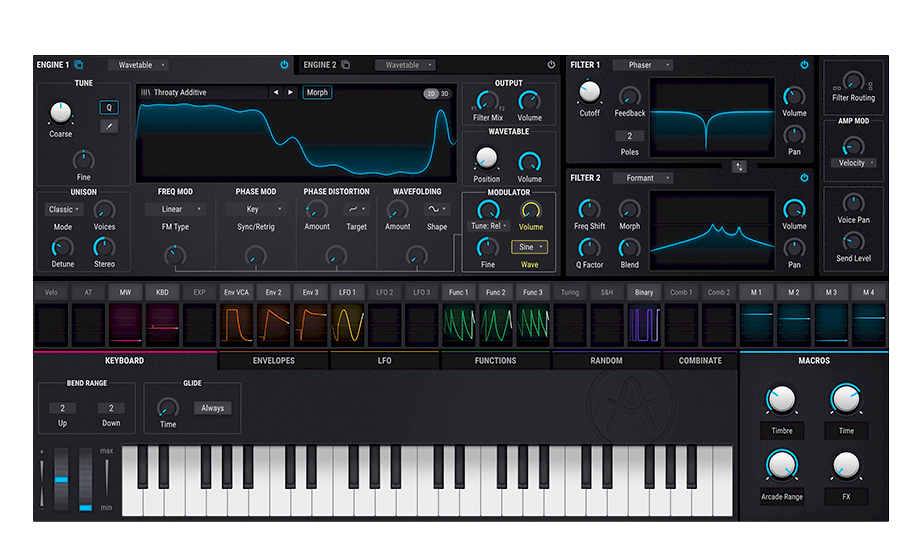Screen dimensions: 921x533
Task: Click the swap filters arrows icon
Action: click(x=739, y=166)
